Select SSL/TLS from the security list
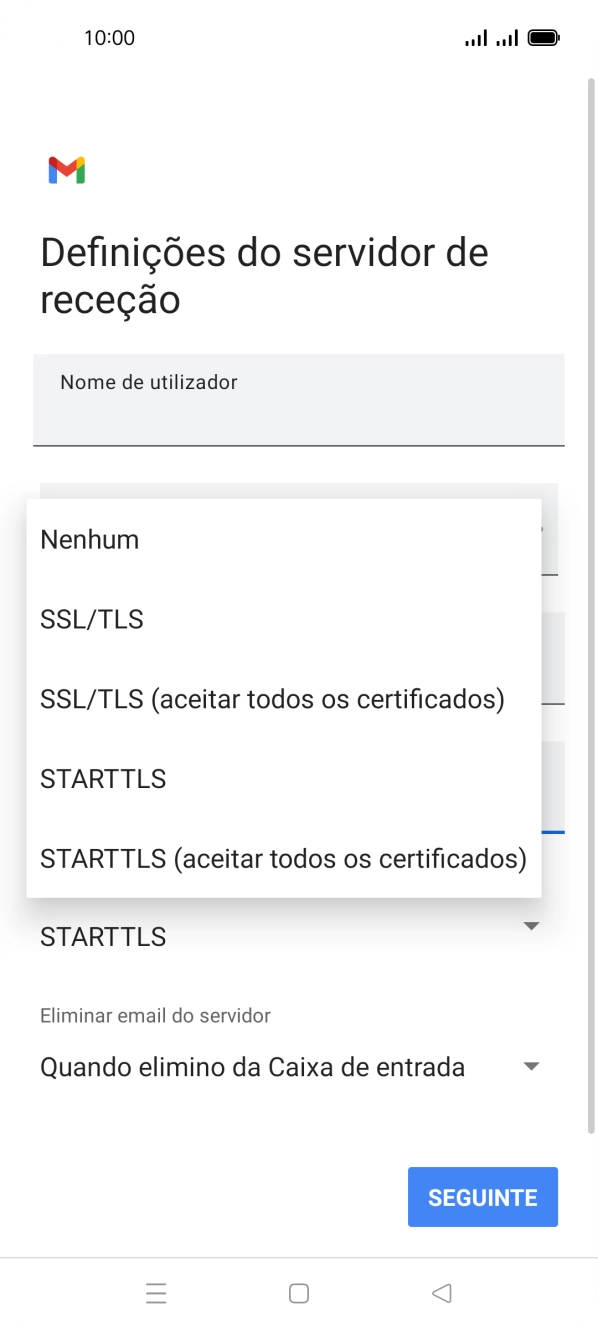Viewport: 598px width, 1330px height. 91,619
